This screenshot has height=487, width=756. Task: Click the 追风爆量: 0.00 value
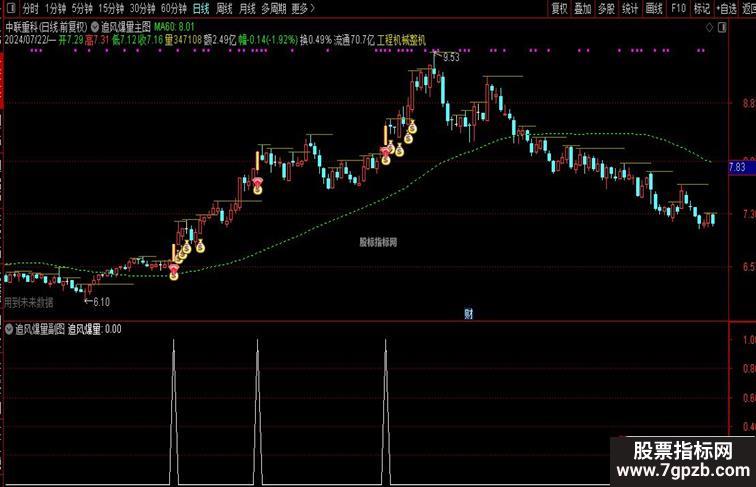[94, 329]
